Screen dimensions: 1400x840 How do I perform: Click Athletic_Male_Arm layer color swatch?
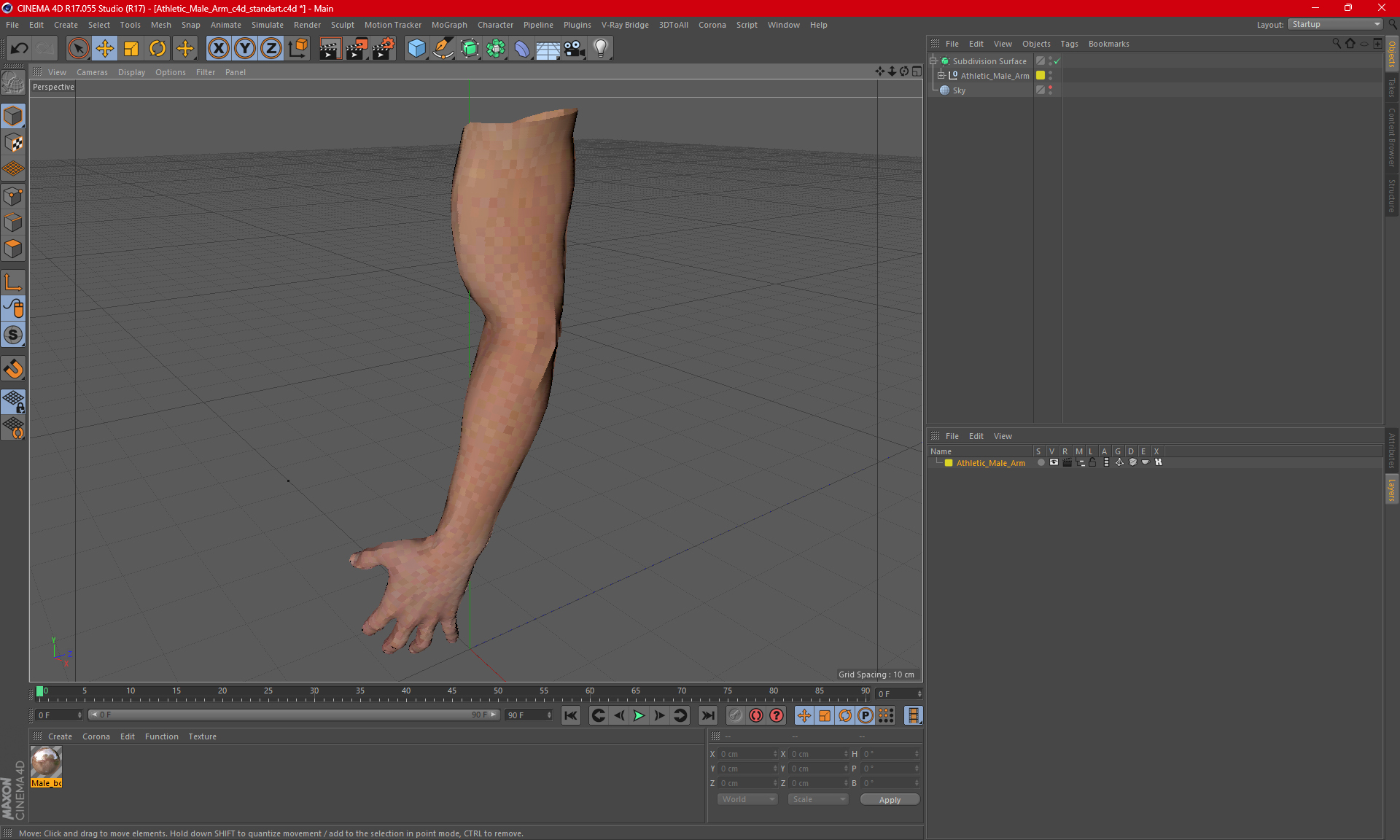[x=949, y=463]
